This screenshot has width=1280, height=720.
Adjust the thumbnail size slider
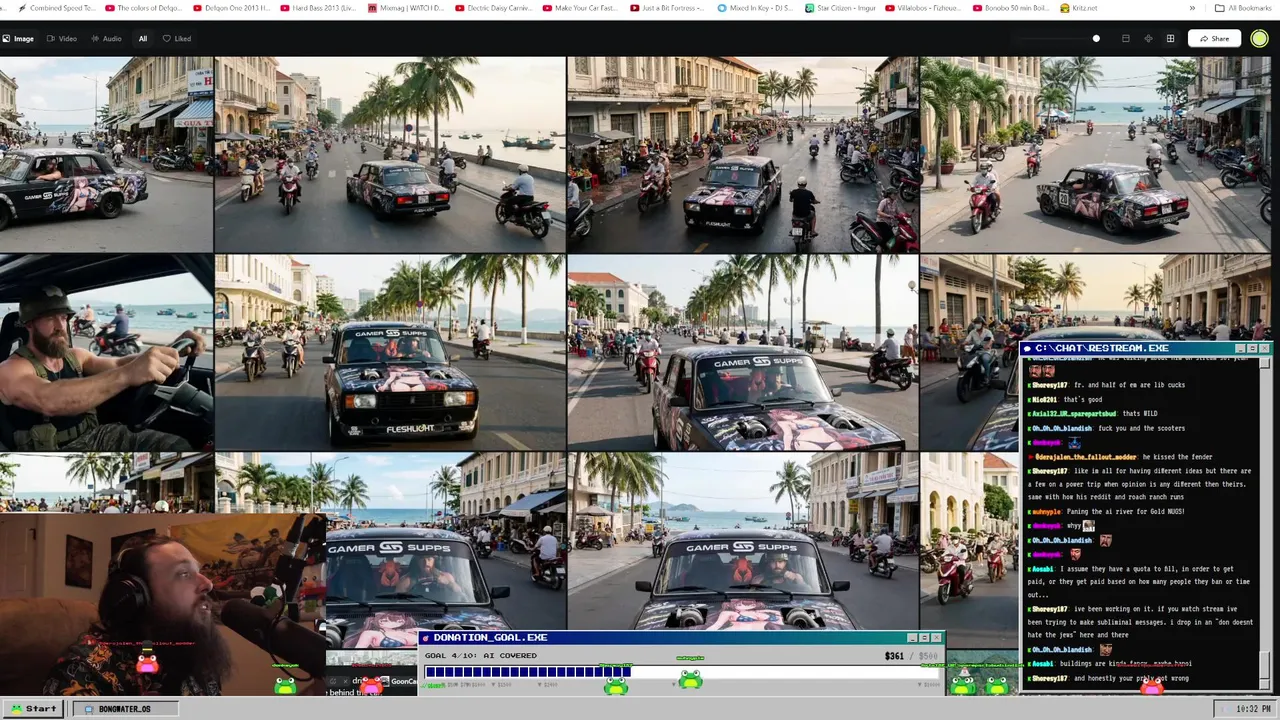tap(1096, 39)
